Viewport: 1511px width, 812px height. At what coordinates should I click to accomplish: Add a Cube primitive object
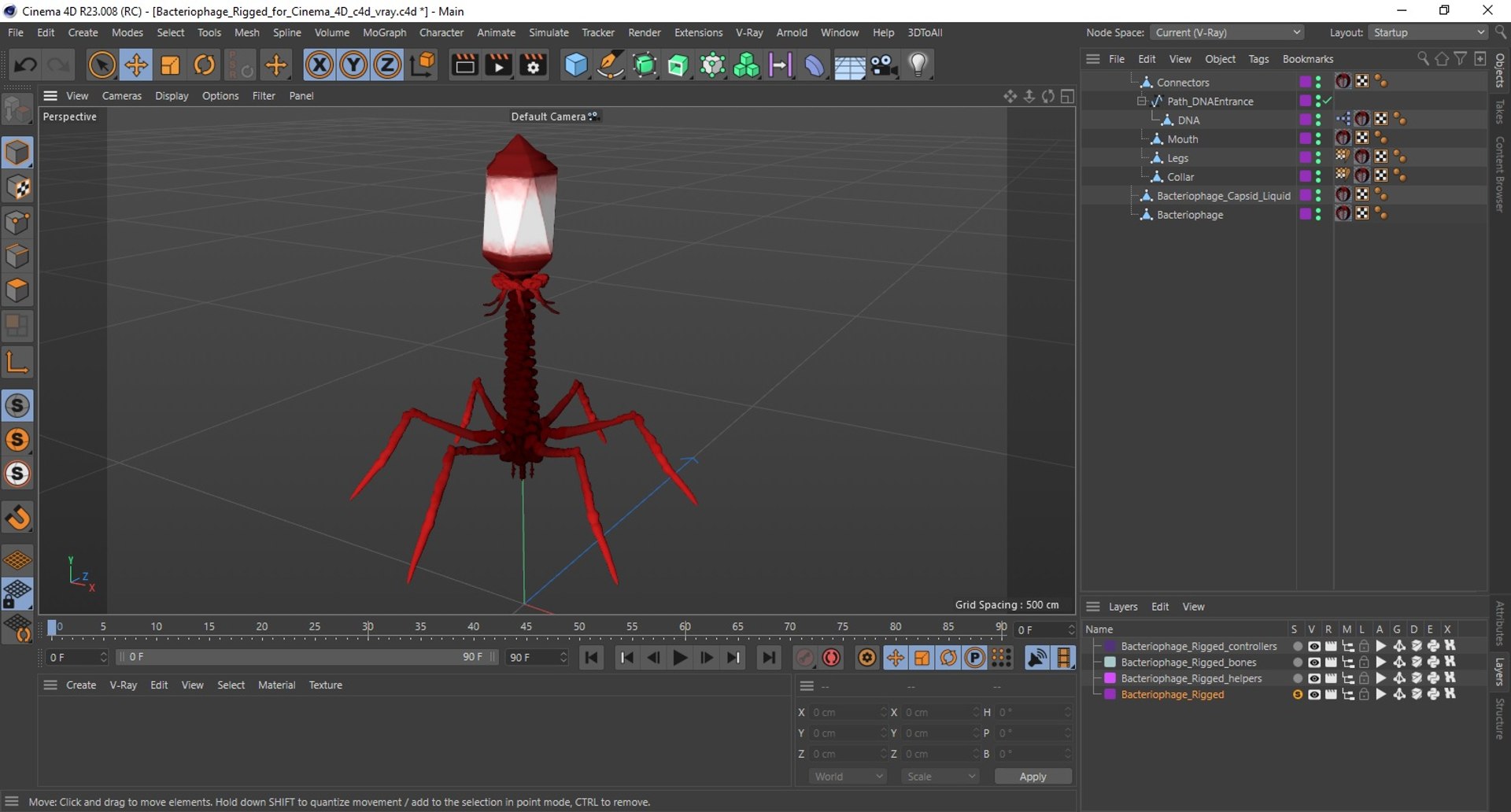[x=576, y=65]
